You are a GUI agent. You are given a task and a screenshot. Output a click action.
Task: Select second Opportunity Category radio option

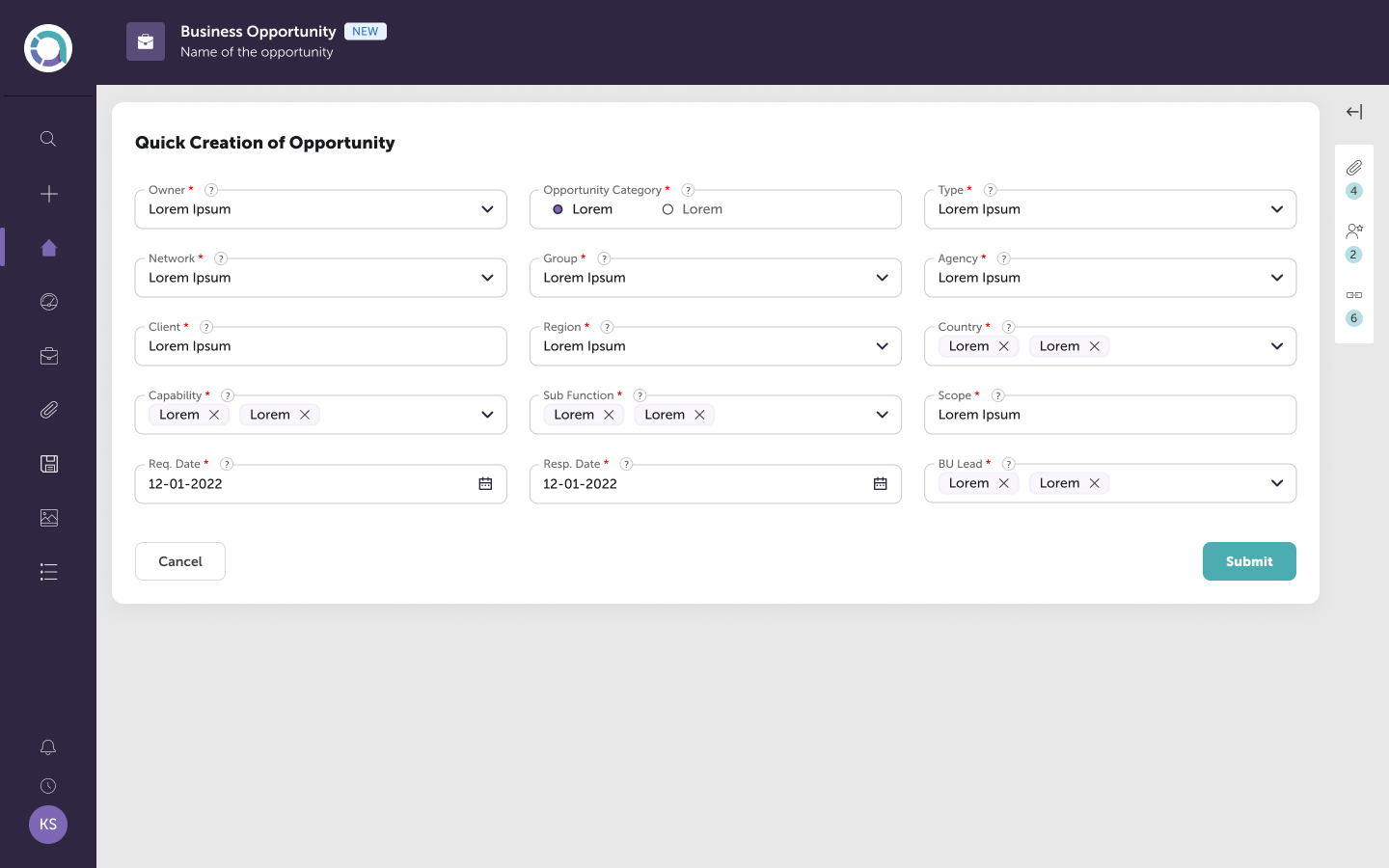667,209
